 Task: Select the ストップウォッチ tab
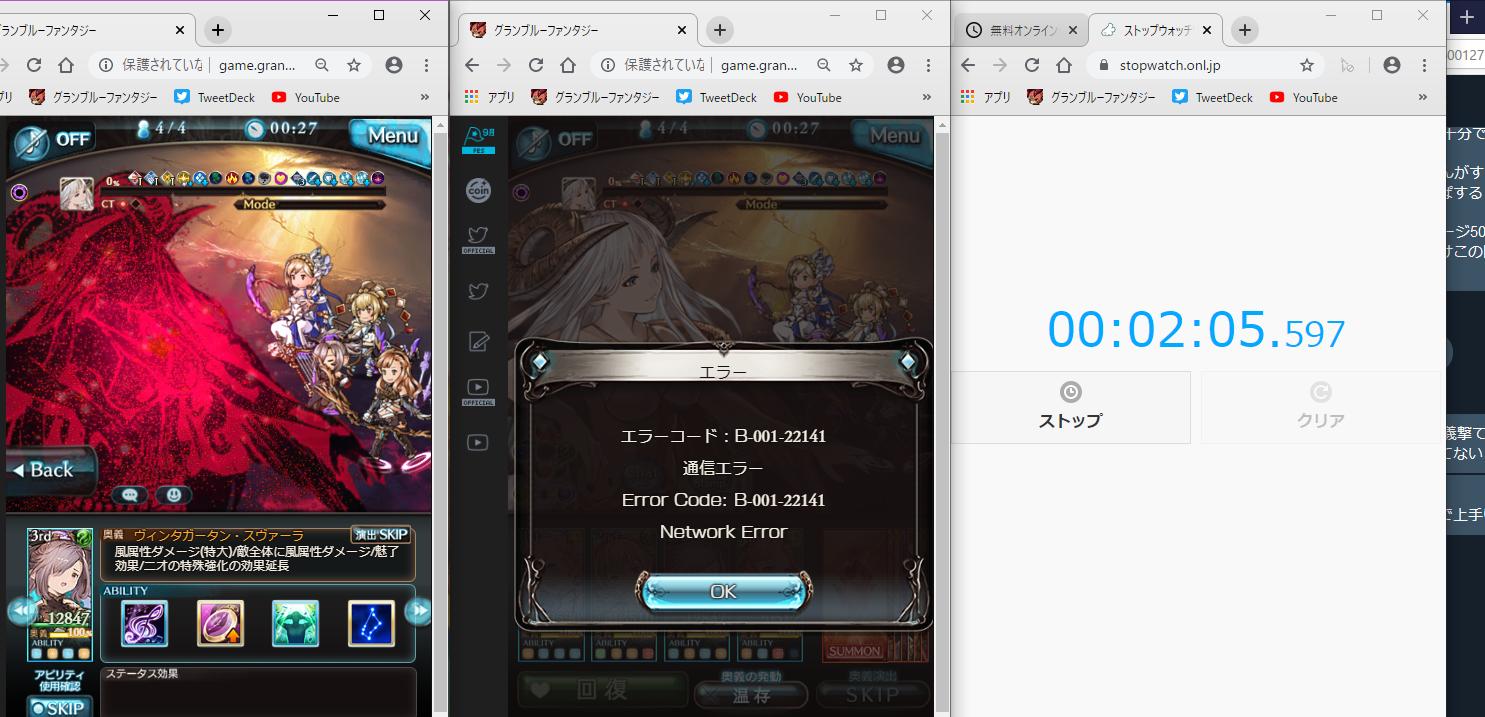pos(1155,30)
